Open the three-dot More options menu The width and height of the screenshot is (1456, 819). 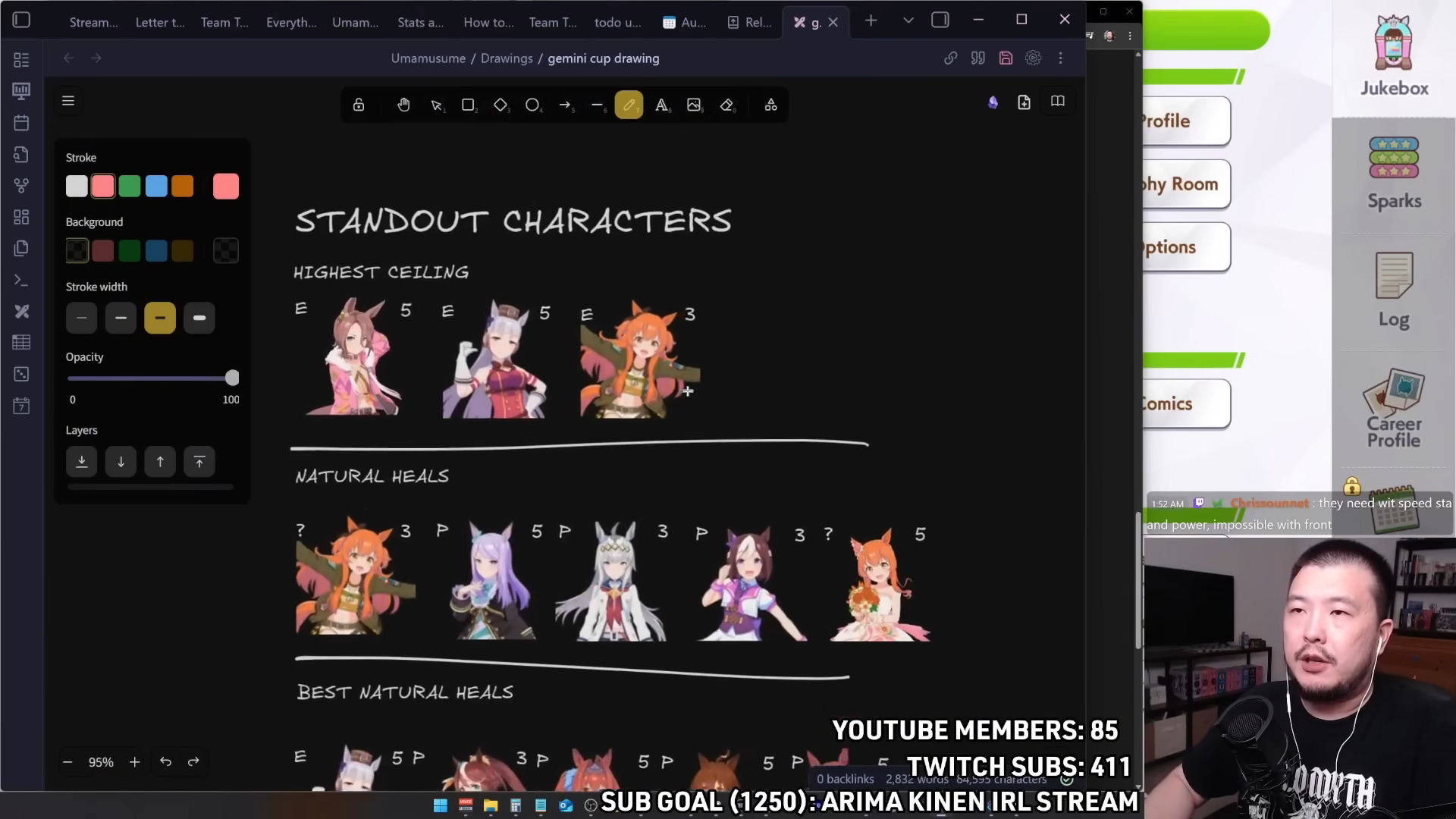[x=1061, y=58]
